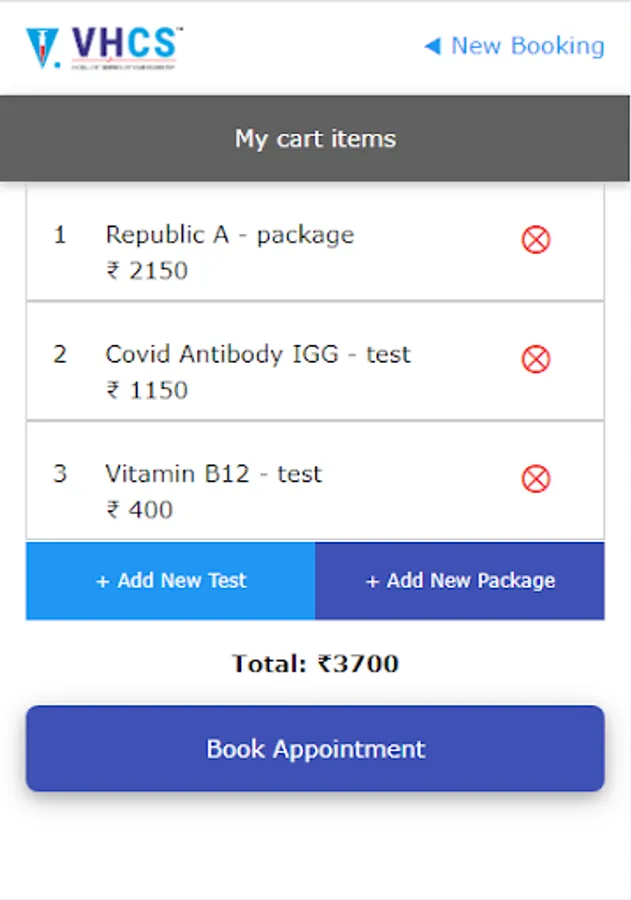Click the back triangle beside New Booking
This screenshot has height=900, width=631.
pyautogui.click(x=432, y=46)
